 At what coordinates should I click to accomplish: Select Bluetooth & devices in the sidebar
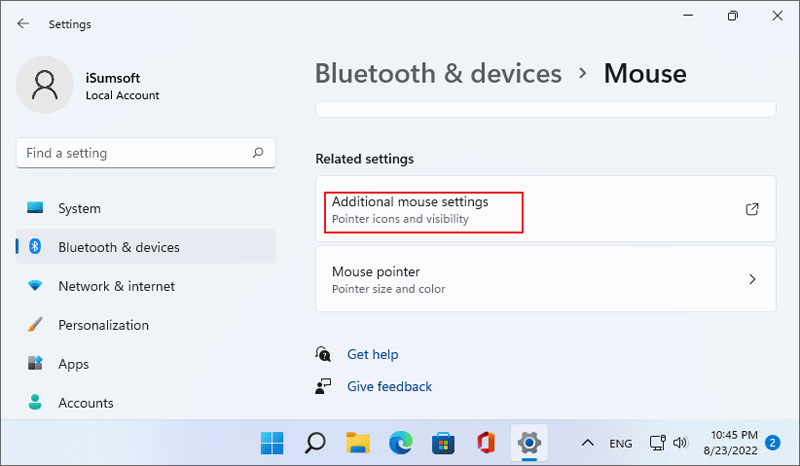click(146, 247)
